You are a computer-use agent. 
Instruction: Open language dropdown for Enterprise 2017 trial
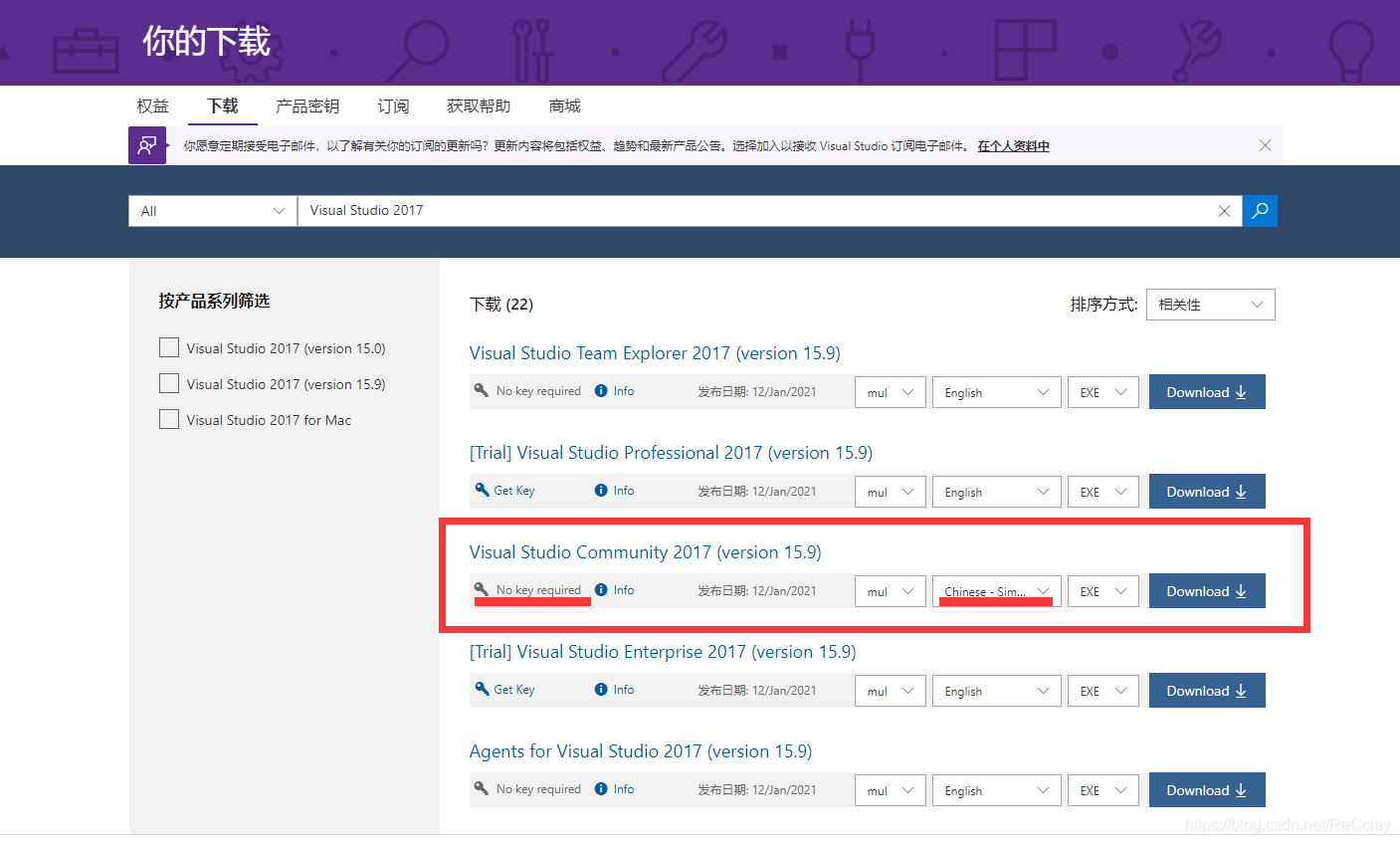[x=997, y=691]
